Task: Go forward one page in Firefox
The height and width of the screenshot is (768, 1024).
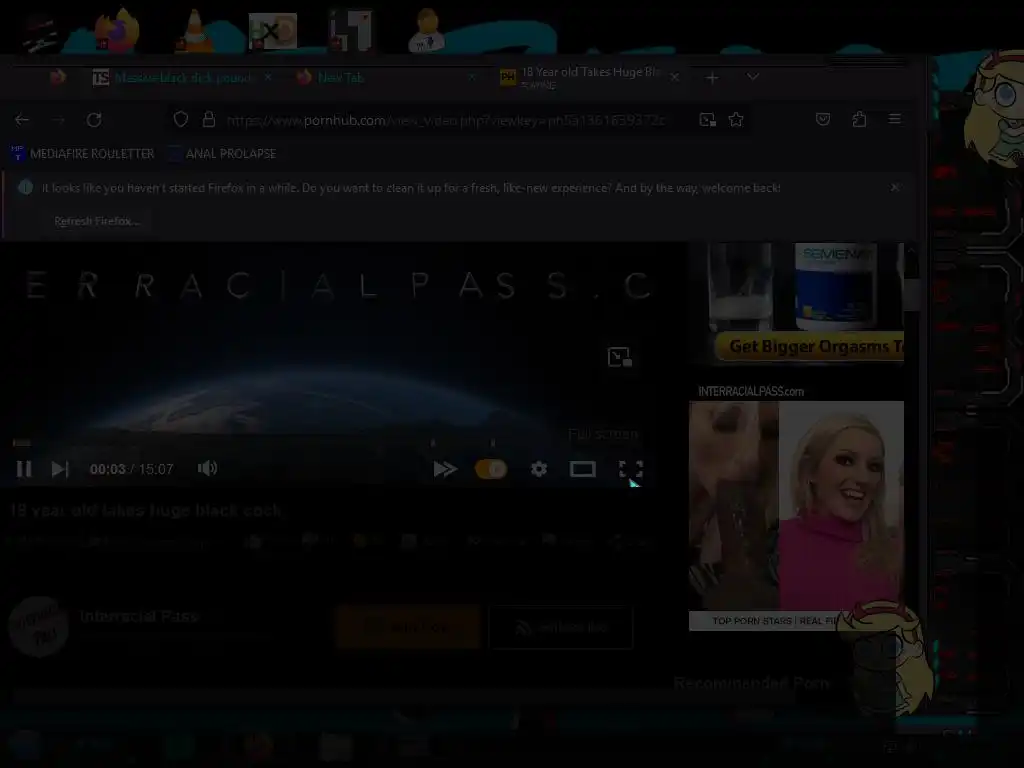Action: [x=57, y=120]
